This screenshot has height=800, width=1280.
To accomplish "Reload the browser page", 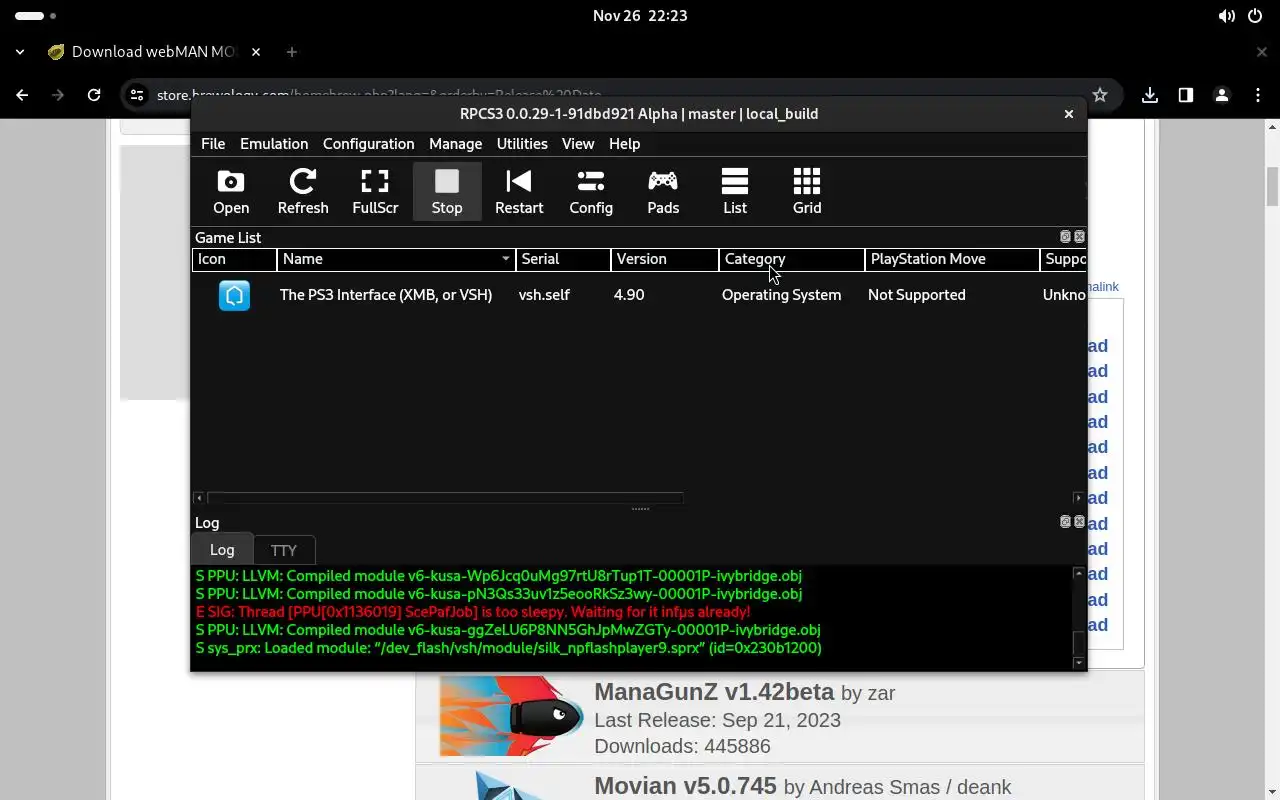I will 94,95.
